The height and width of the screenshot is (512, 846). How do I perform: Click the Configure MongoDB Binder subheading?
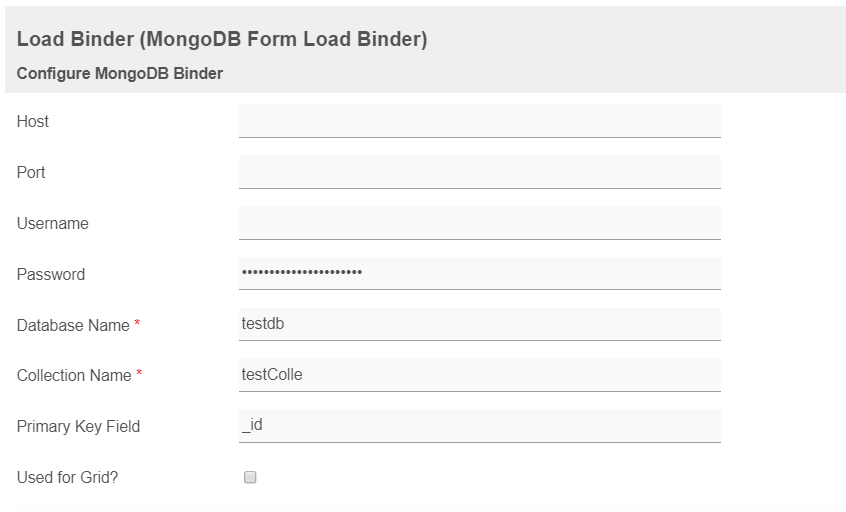click(x=120, y=74)
